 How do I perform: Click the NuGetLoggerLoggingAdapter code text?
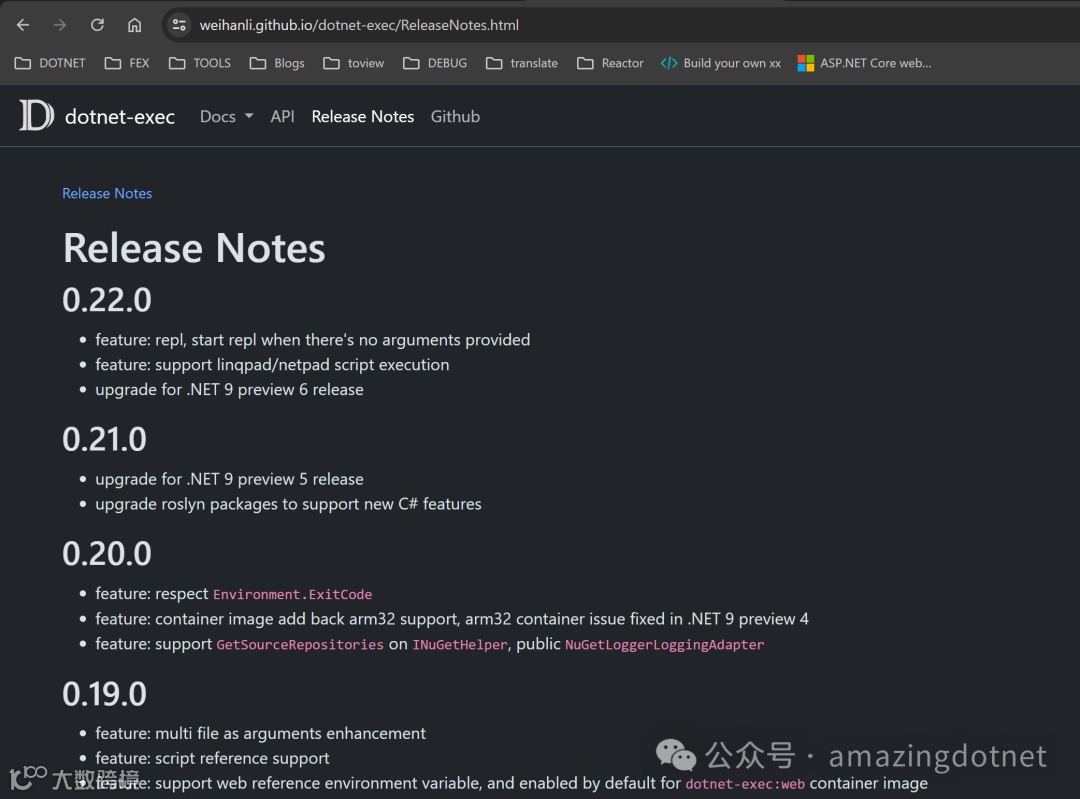click(x=665, y=645)
